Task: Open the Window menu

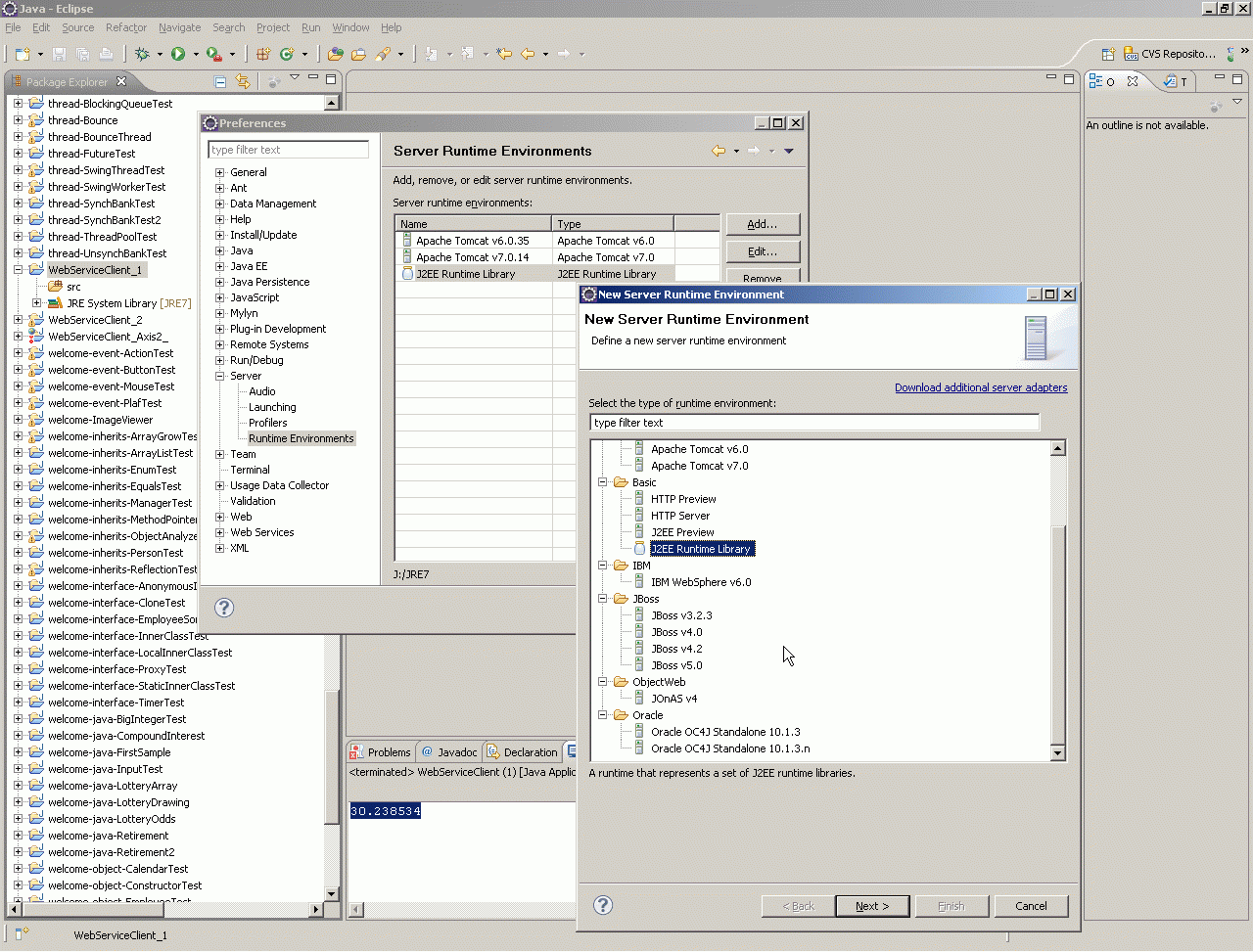Action: (350, 27)
